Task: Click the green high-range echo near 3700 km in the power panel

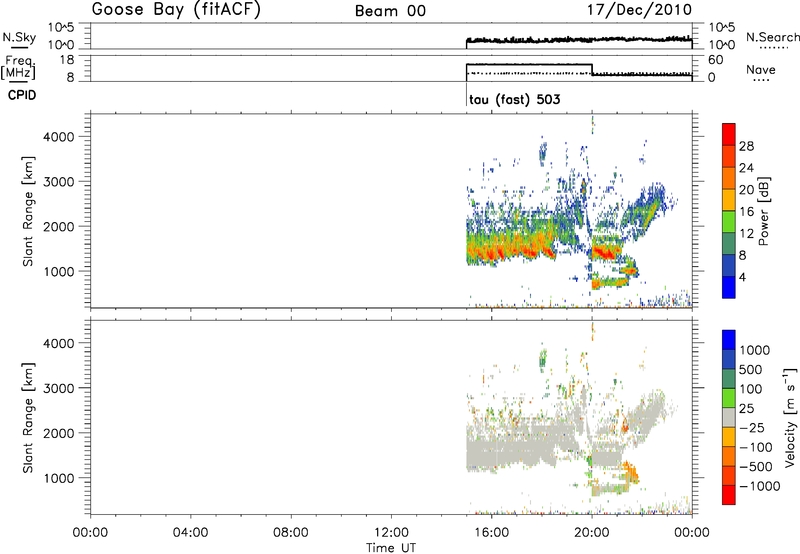Action: pyautogui.click(x=542, y=152)
